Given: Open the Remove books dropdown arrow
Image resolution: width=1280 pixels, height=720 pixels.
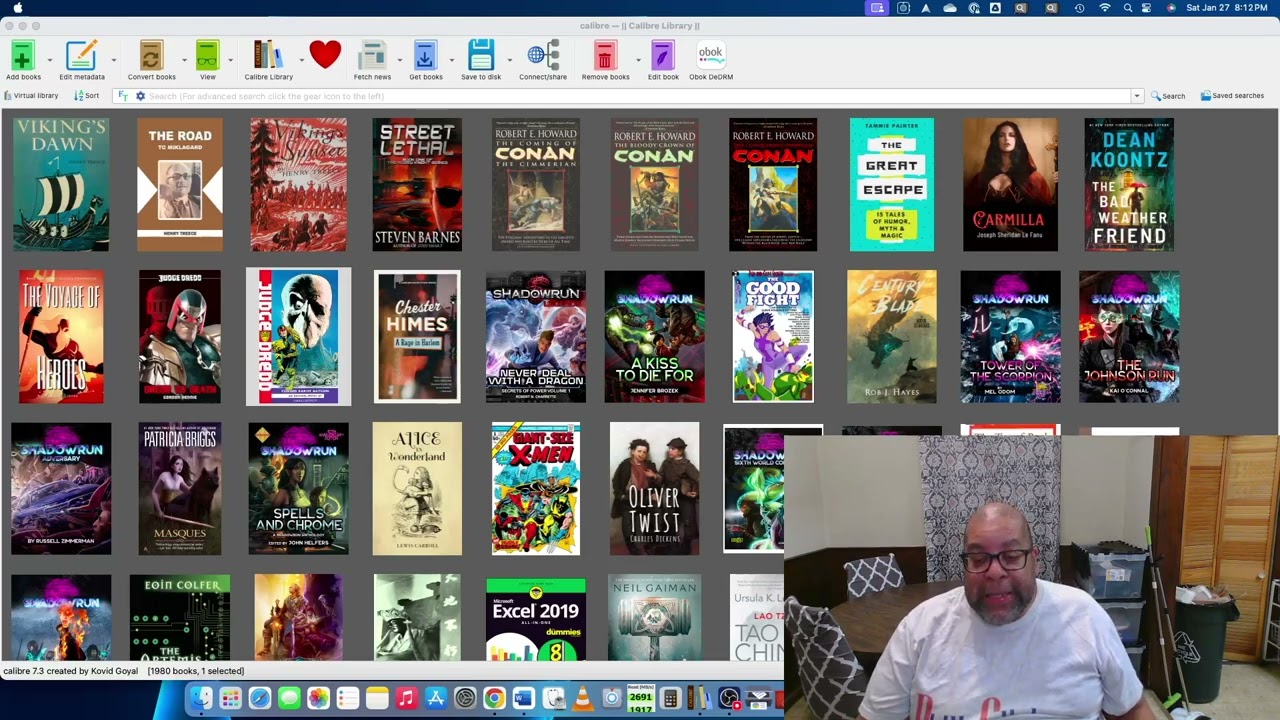Looking at the screenshot, I should (x=638, y=60).
